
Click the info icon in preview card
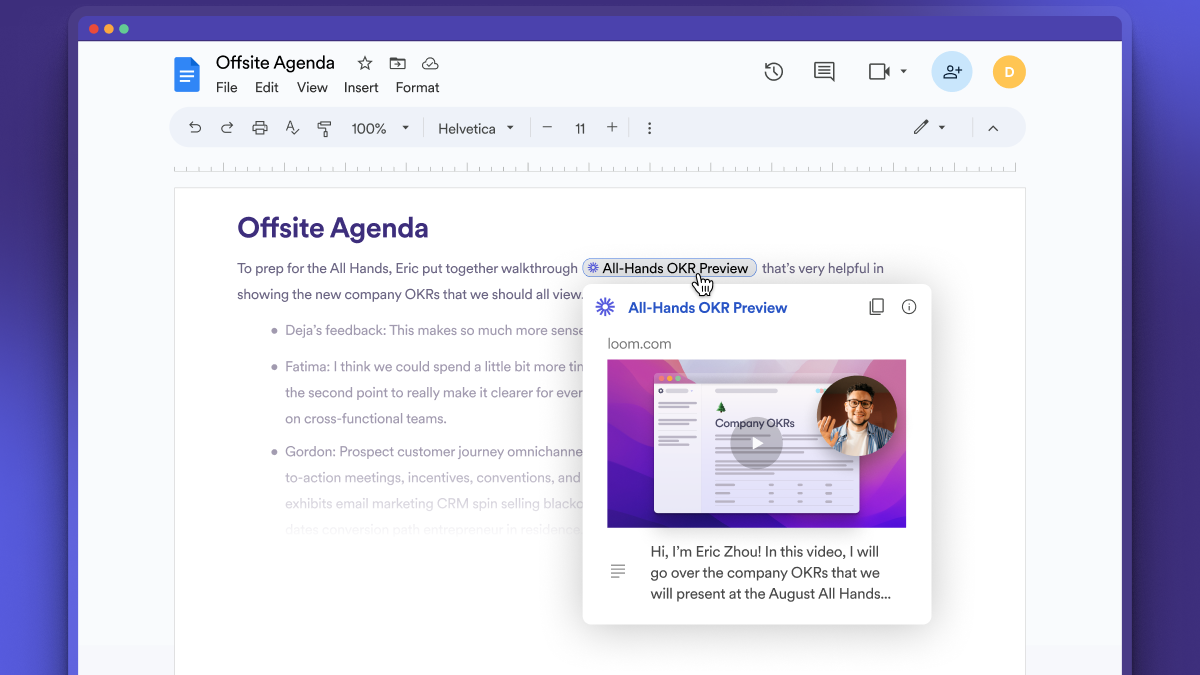[909, 307]
